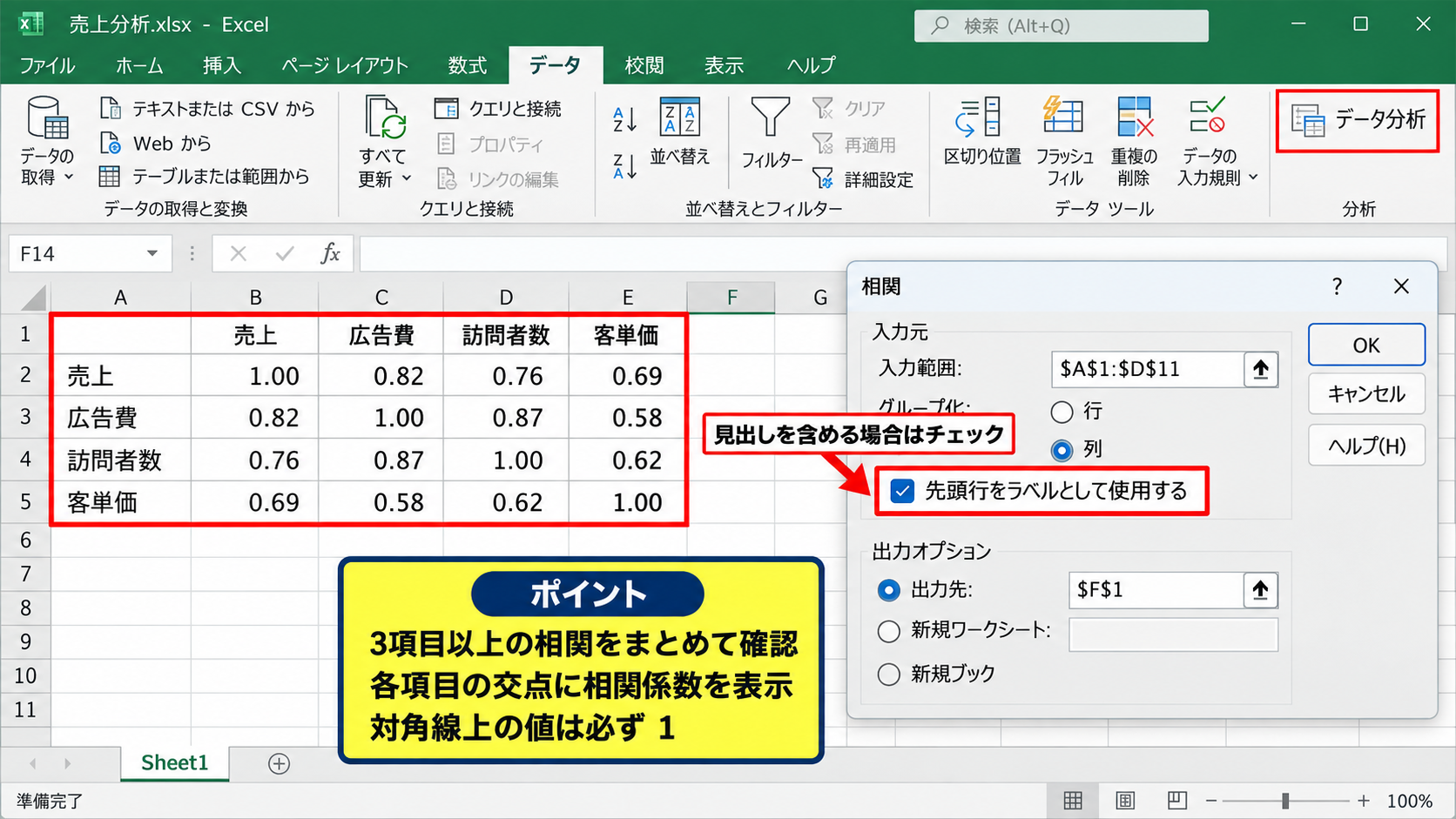Choose テーブルまたは範囲から option

[x=205, y=177]
